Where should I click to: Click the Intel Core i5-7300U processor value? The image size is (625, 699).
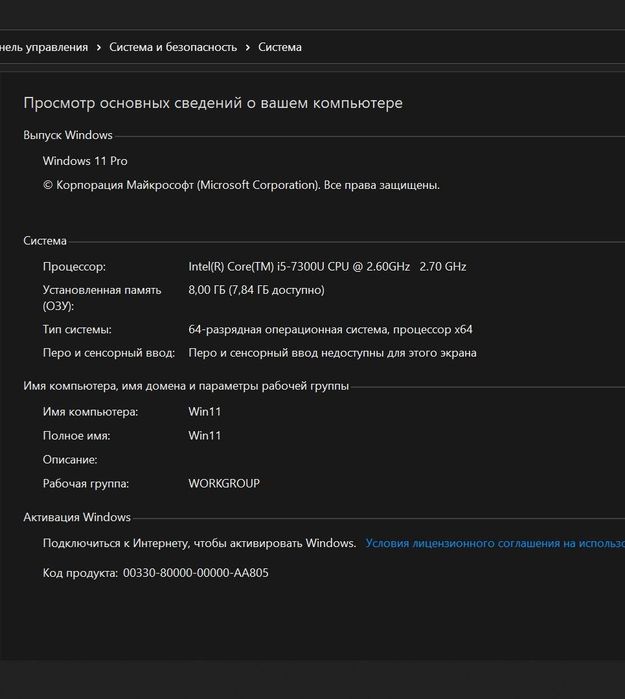coord(327,267)
